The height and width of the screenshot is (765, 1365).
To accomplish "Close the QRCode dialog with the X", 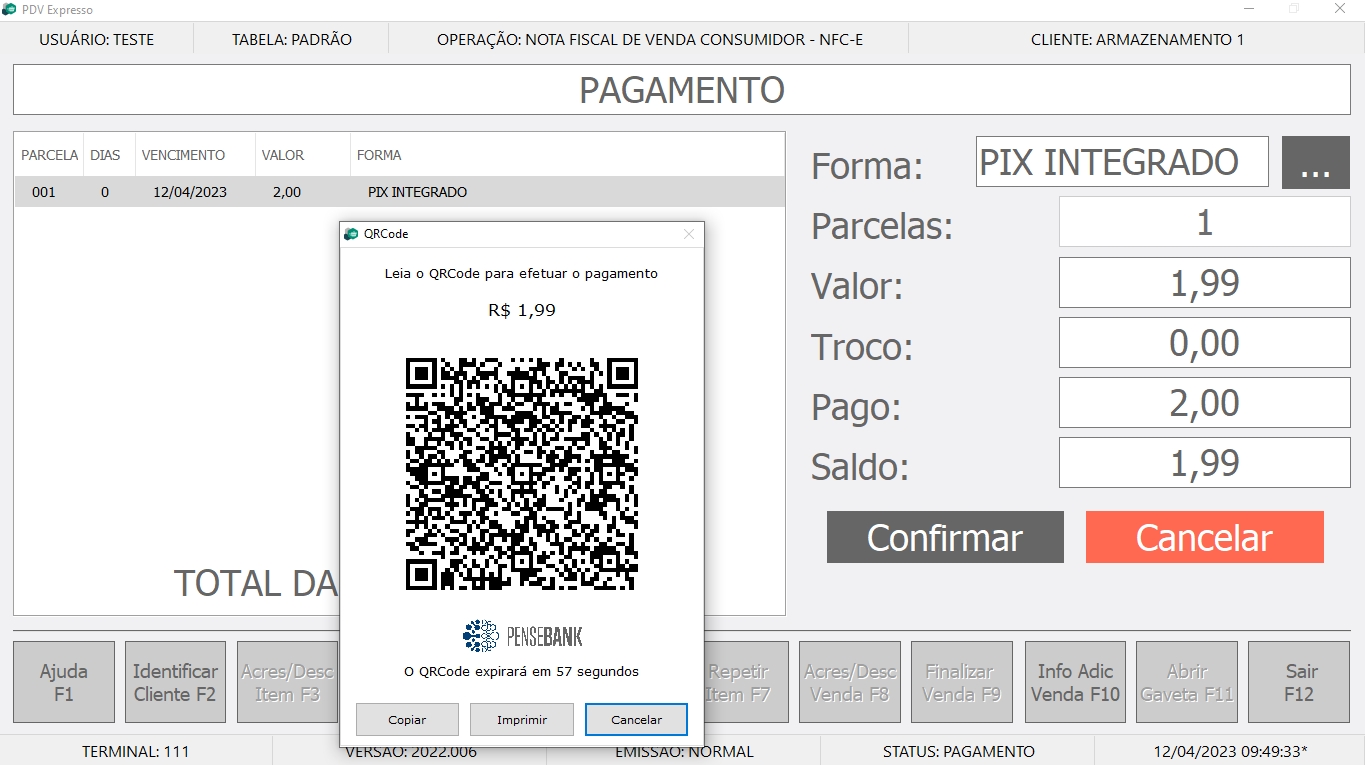I will tap(688, 234).
